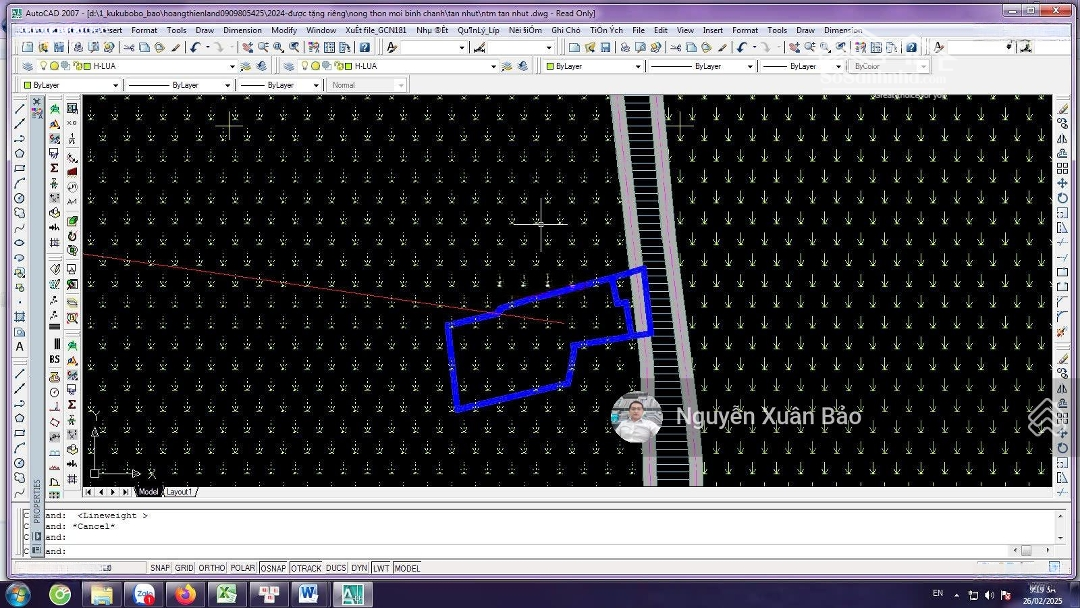Click the upper Mirror tool on right toolbar

pos(1063,138)
